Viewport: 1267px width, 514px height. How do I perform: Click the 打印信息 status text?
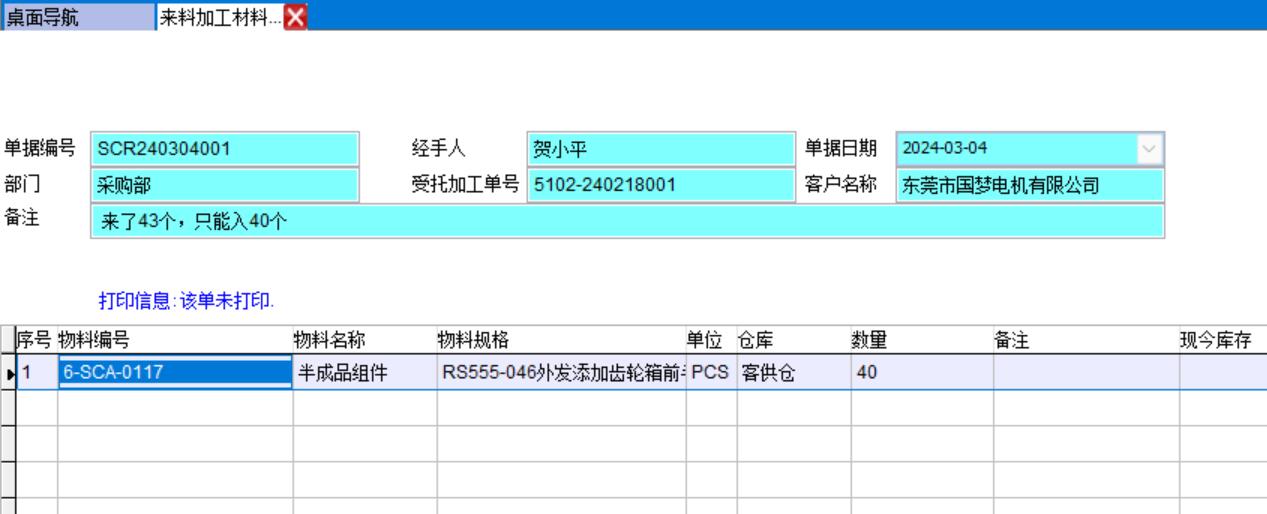pos(186,300)
